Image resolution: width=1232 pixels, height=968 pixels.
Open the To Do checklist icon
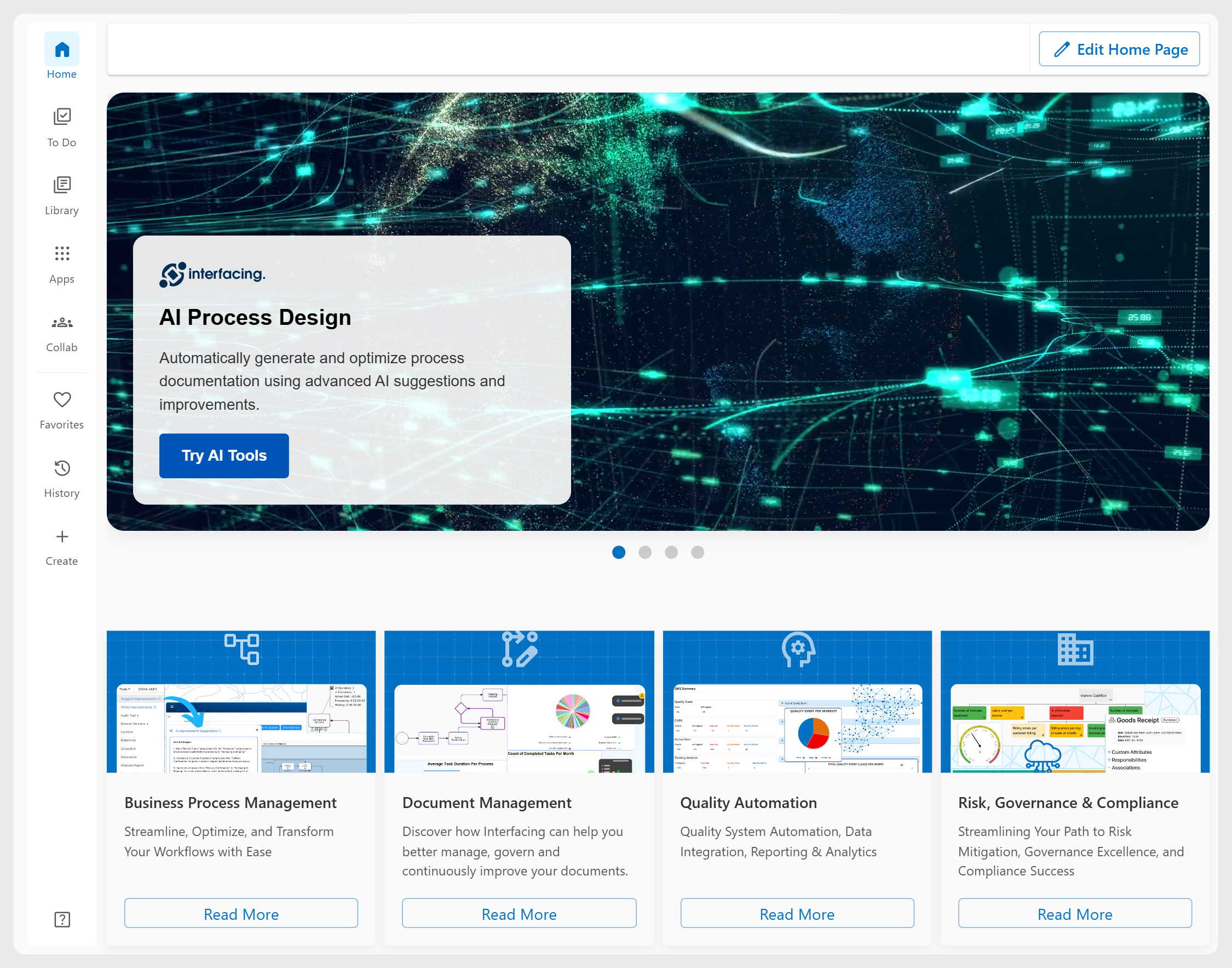pos(62,117)
